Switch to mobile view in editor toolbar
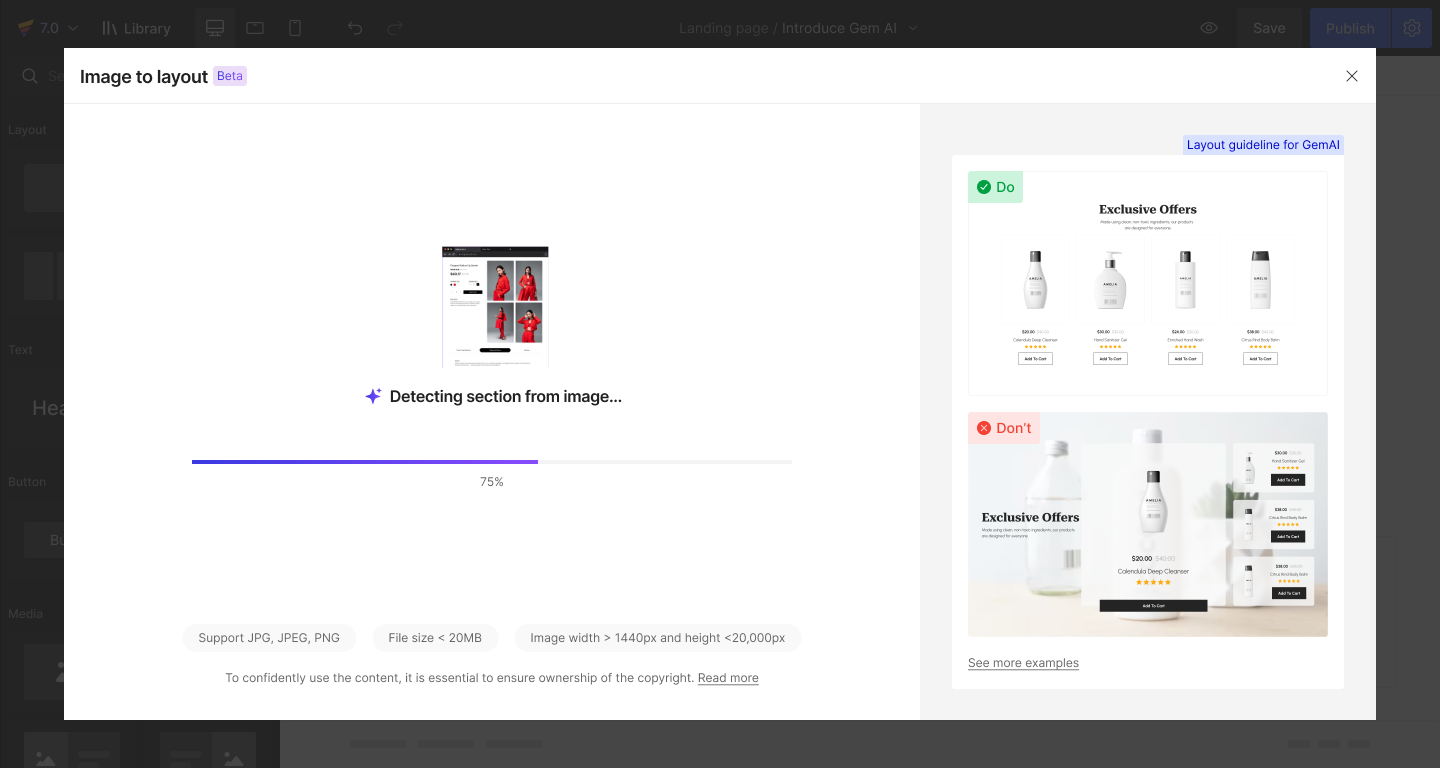Image resolution: width=1440 pixels, height=768 pixels. click(295, 28)
